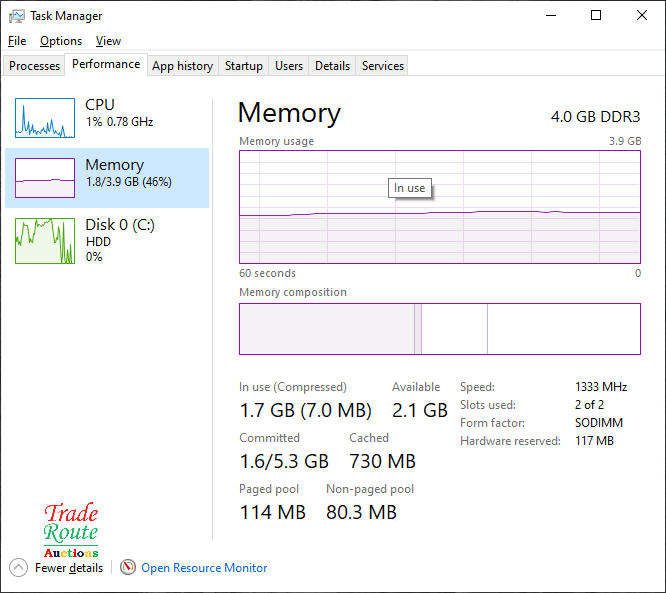Open the Resource Monitor link
The image size is (666, 593).
[204, 567]
